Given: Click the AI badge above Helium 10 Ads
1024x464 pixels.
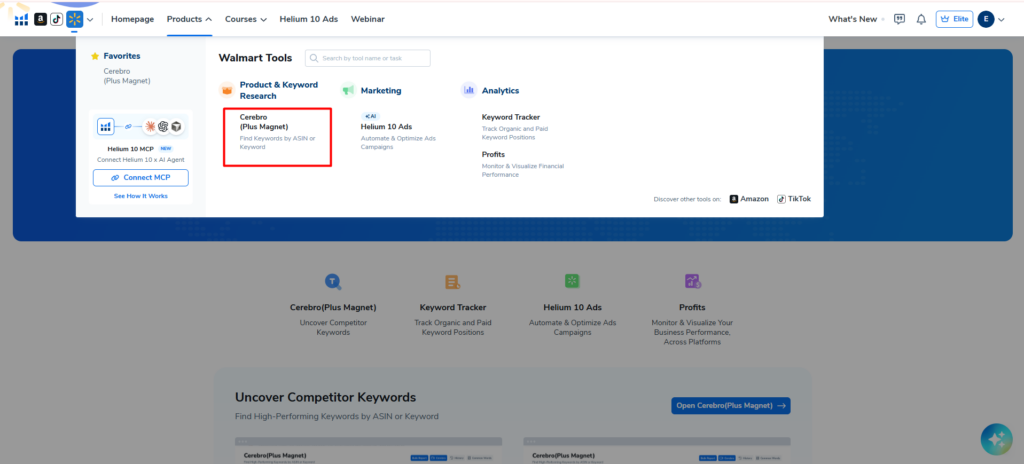Looking at the screenshot, I should pyautogui.click(x=370, y=116).
